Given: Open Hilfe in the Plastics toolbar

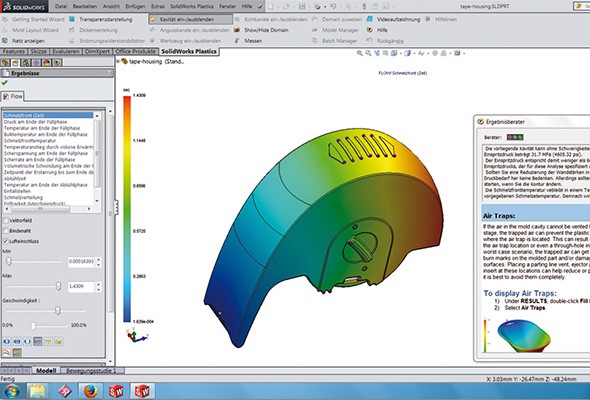Looking at the screenshot, I should coord(377,30).
